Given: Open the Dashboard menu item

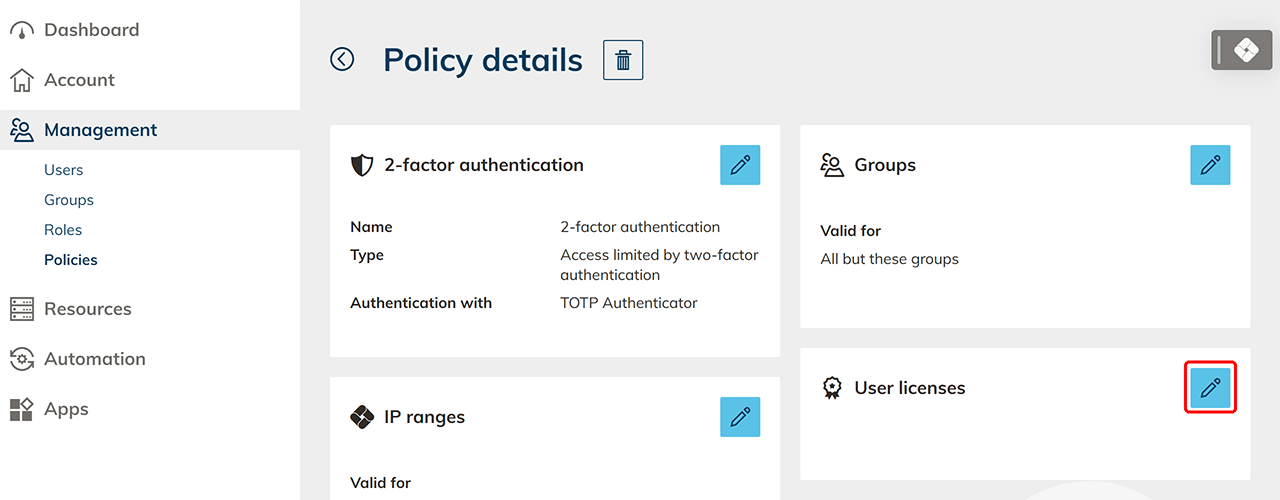Looking at the screenshot, I should point(91,30).
